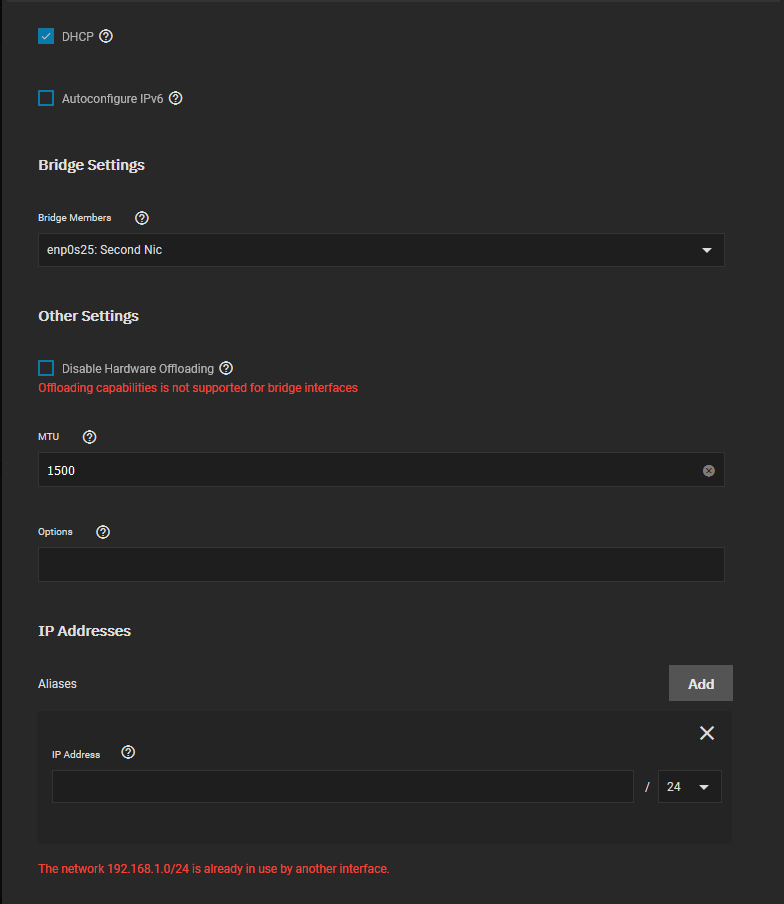
Task: Remove the IP address alias entry
Action: point(707,733)
